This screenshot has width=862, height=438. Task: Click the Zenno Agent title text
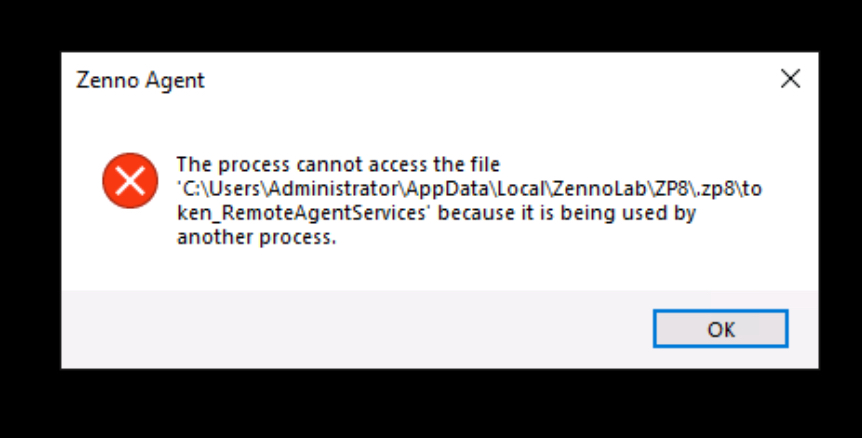point(140,80)
